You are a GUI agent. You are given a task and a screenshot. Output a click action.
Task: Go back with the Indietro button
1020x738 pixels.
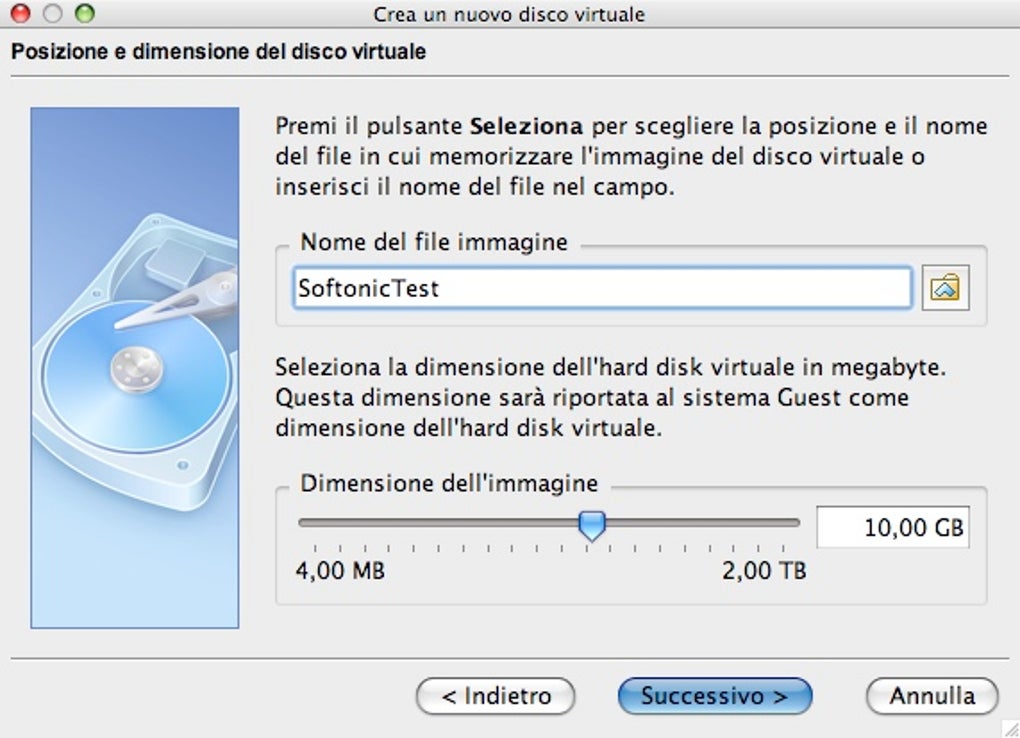click(496, 695)
